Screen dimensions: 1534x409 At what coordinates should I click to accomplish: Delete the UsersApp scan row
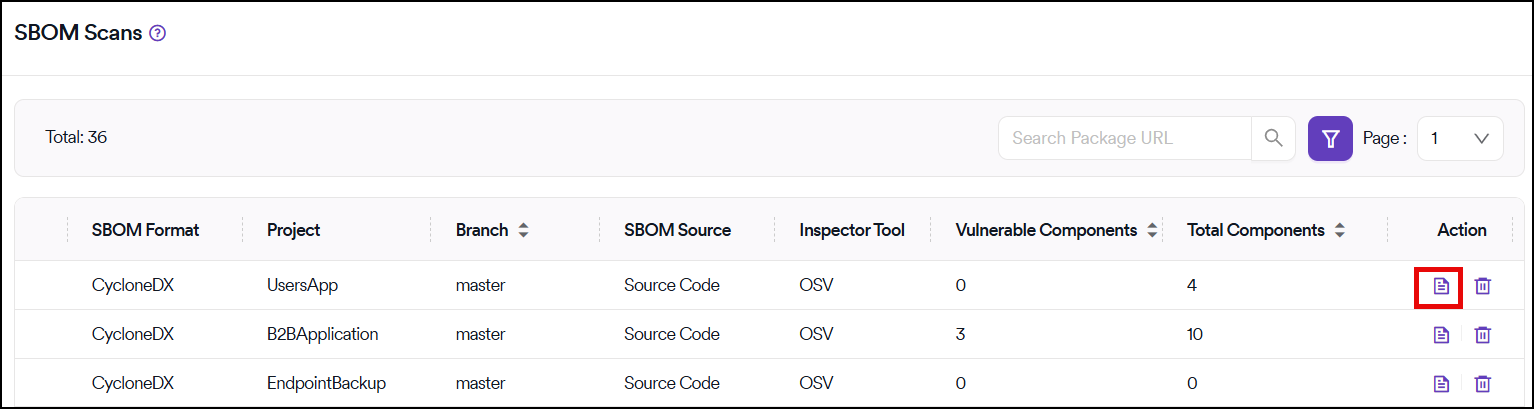[x=1483, y=286]
